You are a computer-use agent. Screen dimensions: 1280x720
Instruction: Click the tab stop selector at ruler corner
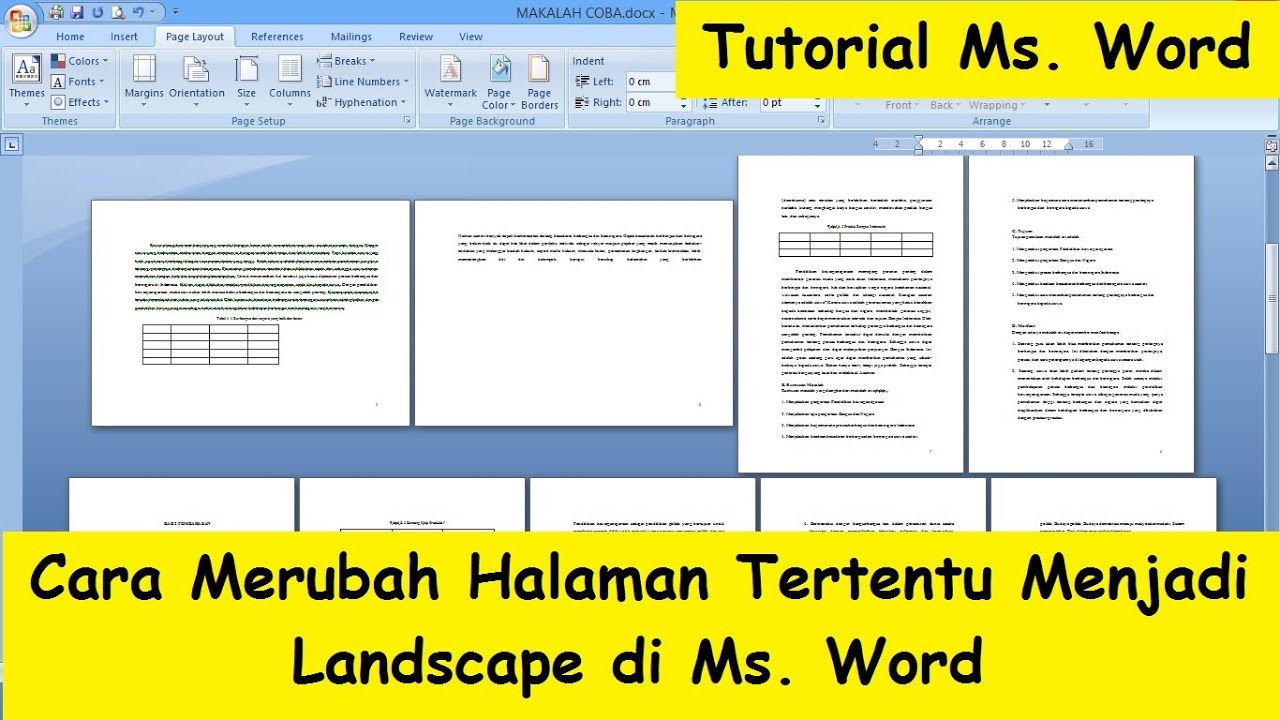point(12,145)
